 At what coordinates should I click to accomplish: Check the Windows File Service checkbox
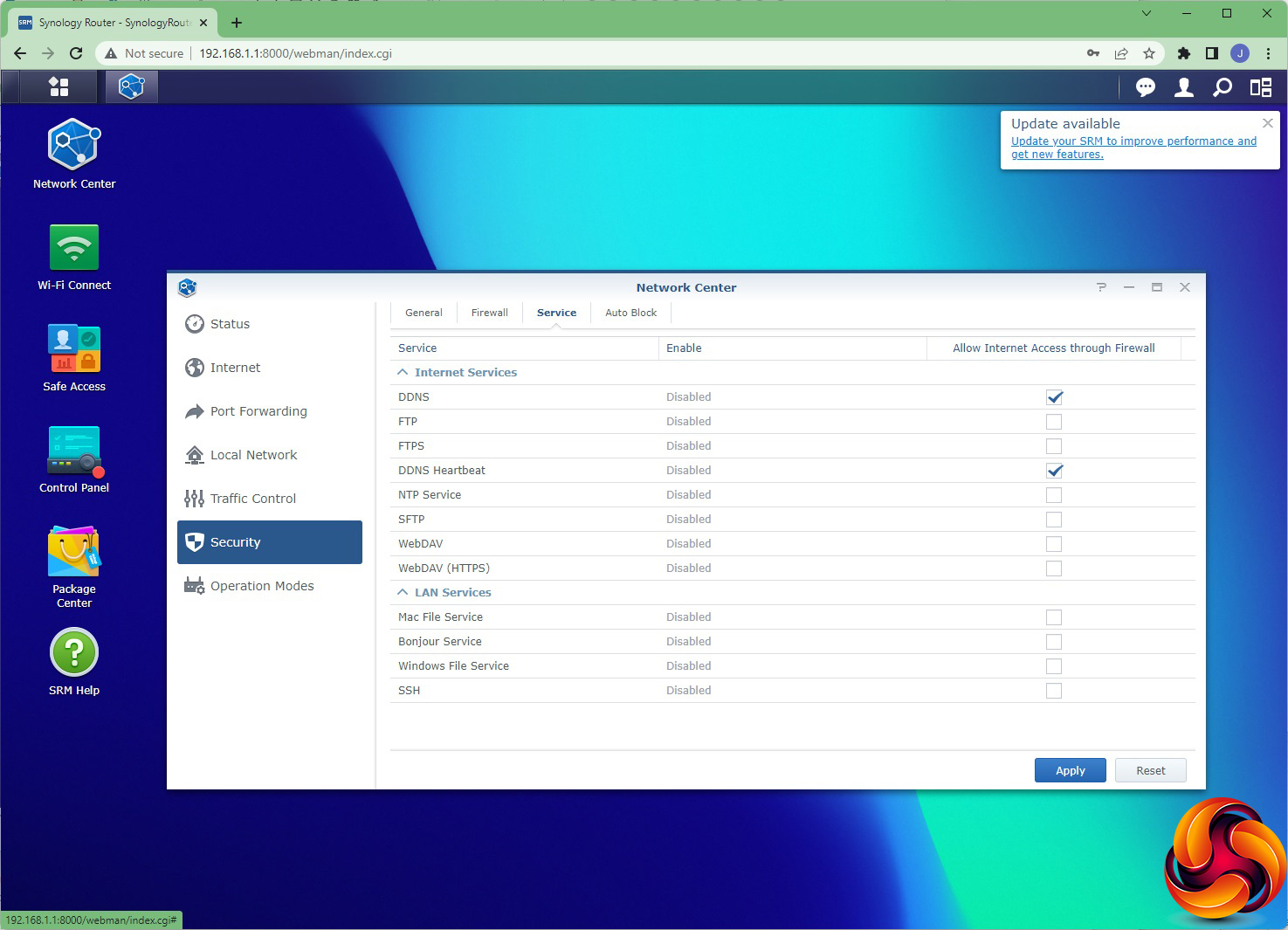[1054, 666]
